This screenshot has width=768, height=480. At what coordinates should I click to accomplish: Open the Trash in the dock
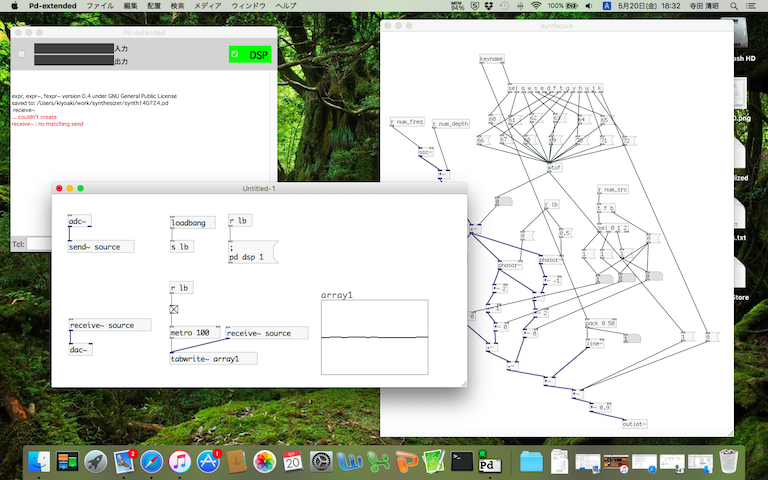point(728,461)
